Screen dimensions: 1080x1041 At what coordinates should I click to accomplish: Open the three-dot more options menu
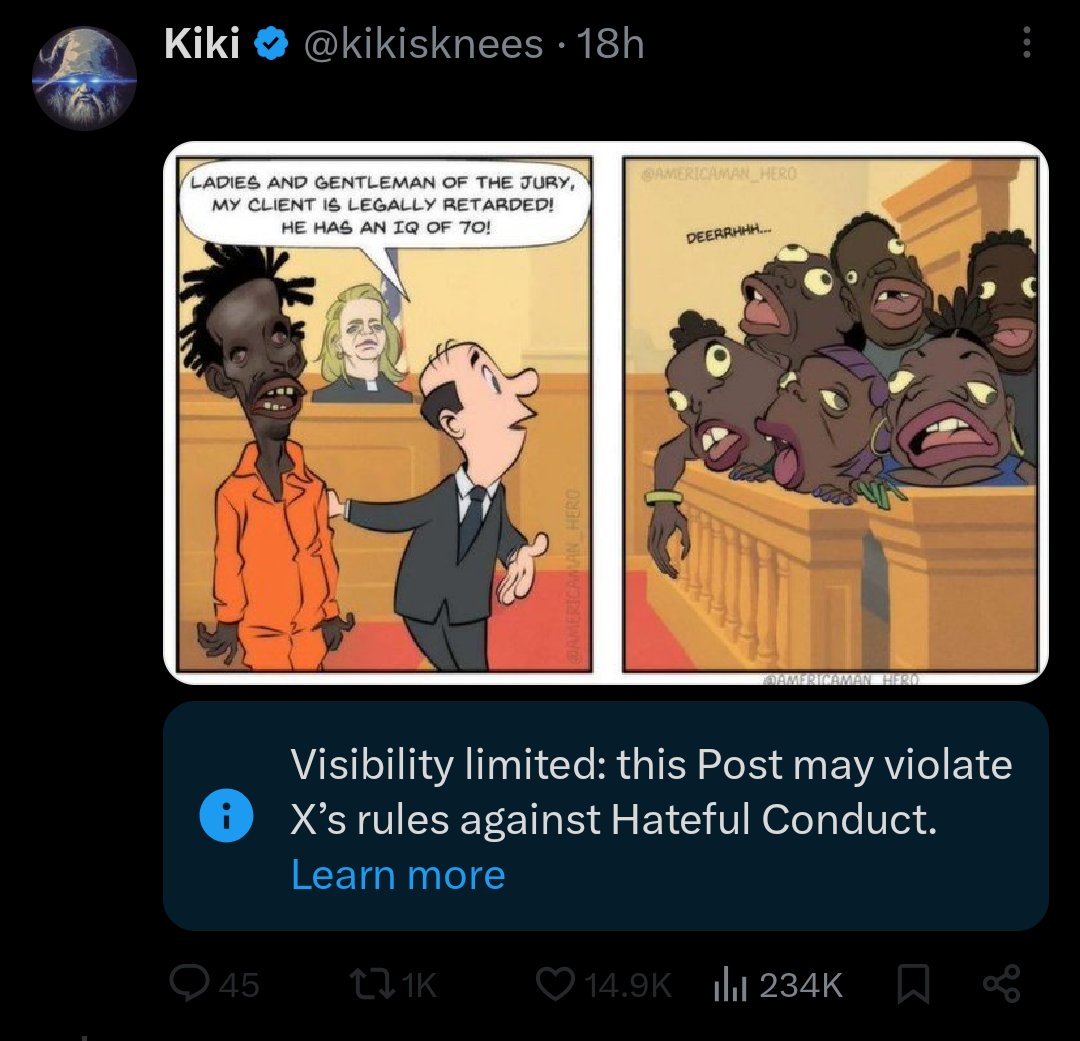pyautogui.click(x=1026, y=43)
